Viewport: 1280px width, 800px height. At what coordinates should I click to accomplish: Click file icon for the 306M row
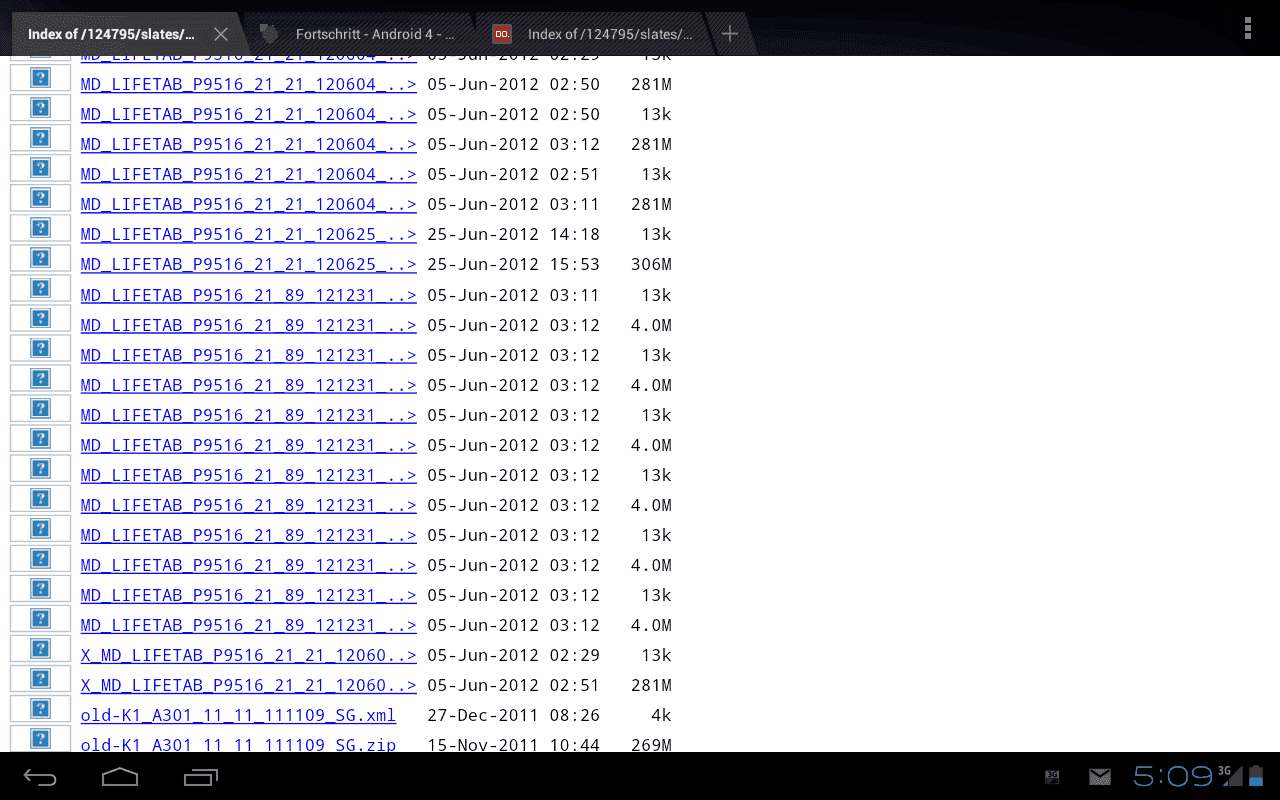click(41, 258)
